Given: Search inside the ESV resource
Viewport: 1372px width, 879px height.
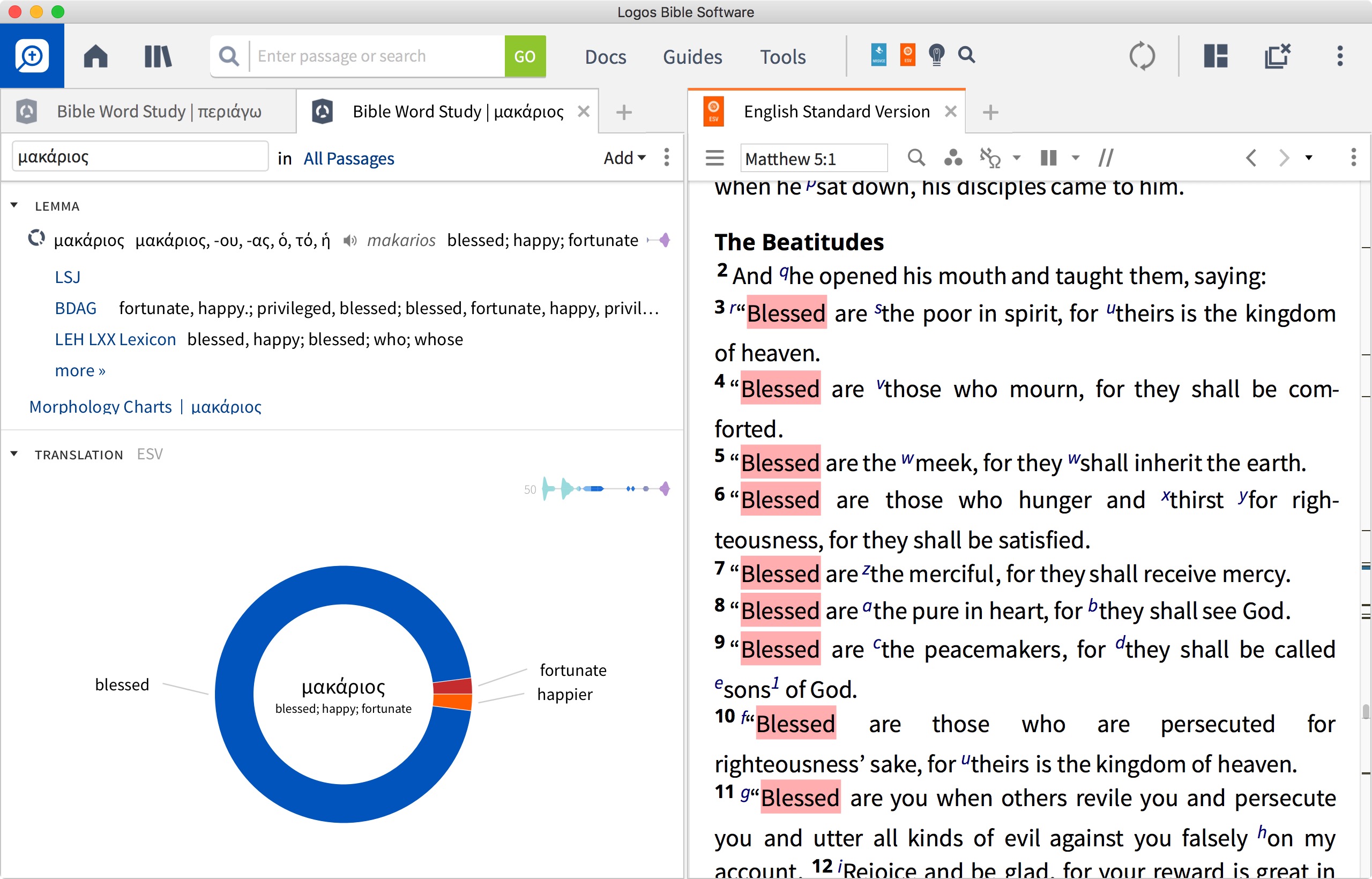Looking at the screenshot, I should [916, 158].
